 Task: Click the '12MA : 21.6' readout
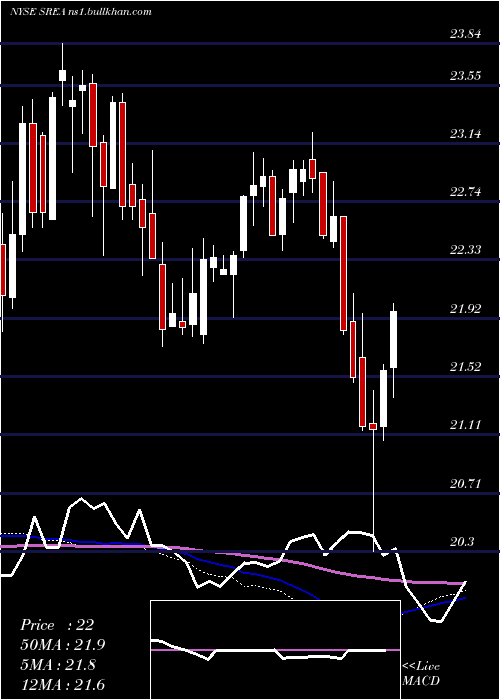coord(63,685)
